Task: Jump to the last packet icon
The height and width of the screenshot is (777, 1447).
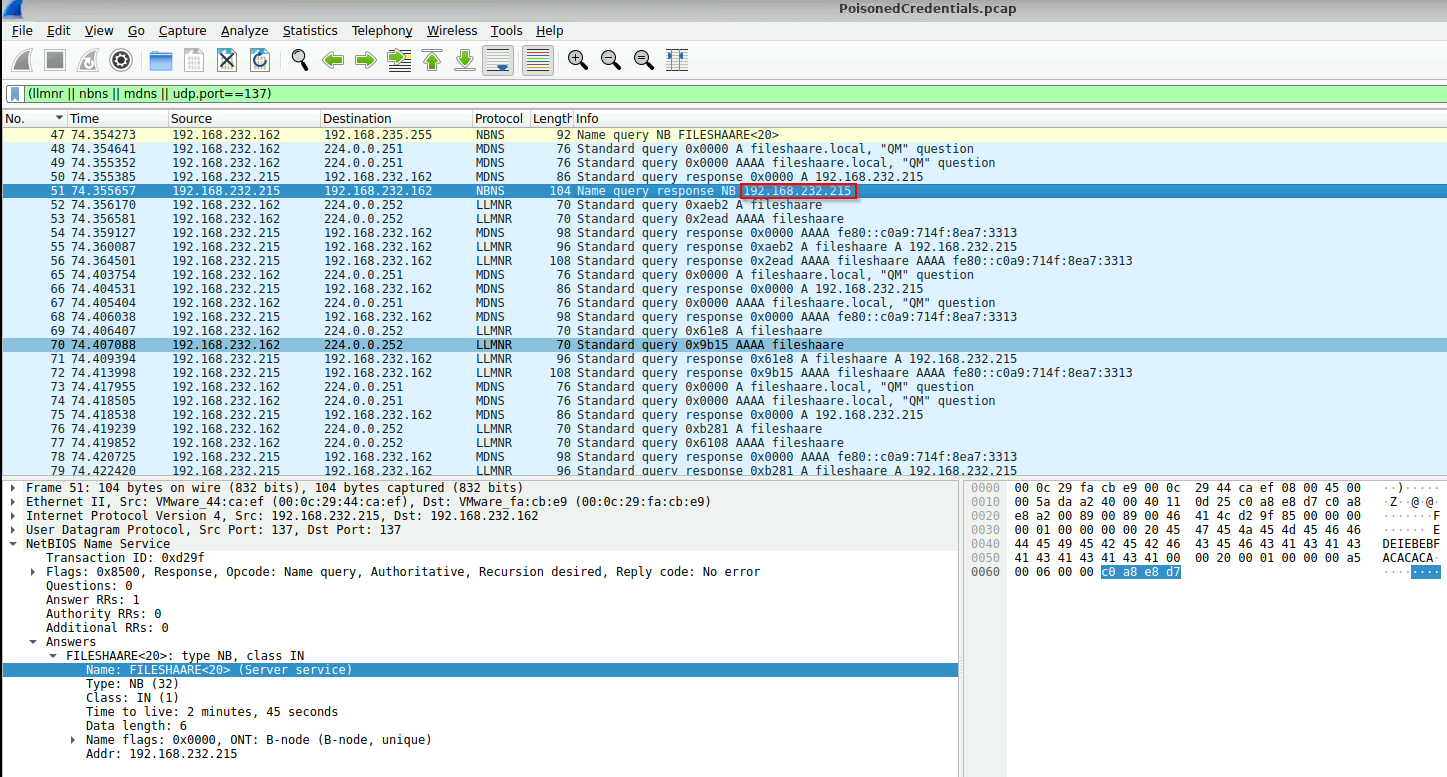Action: tap(465, 61)
